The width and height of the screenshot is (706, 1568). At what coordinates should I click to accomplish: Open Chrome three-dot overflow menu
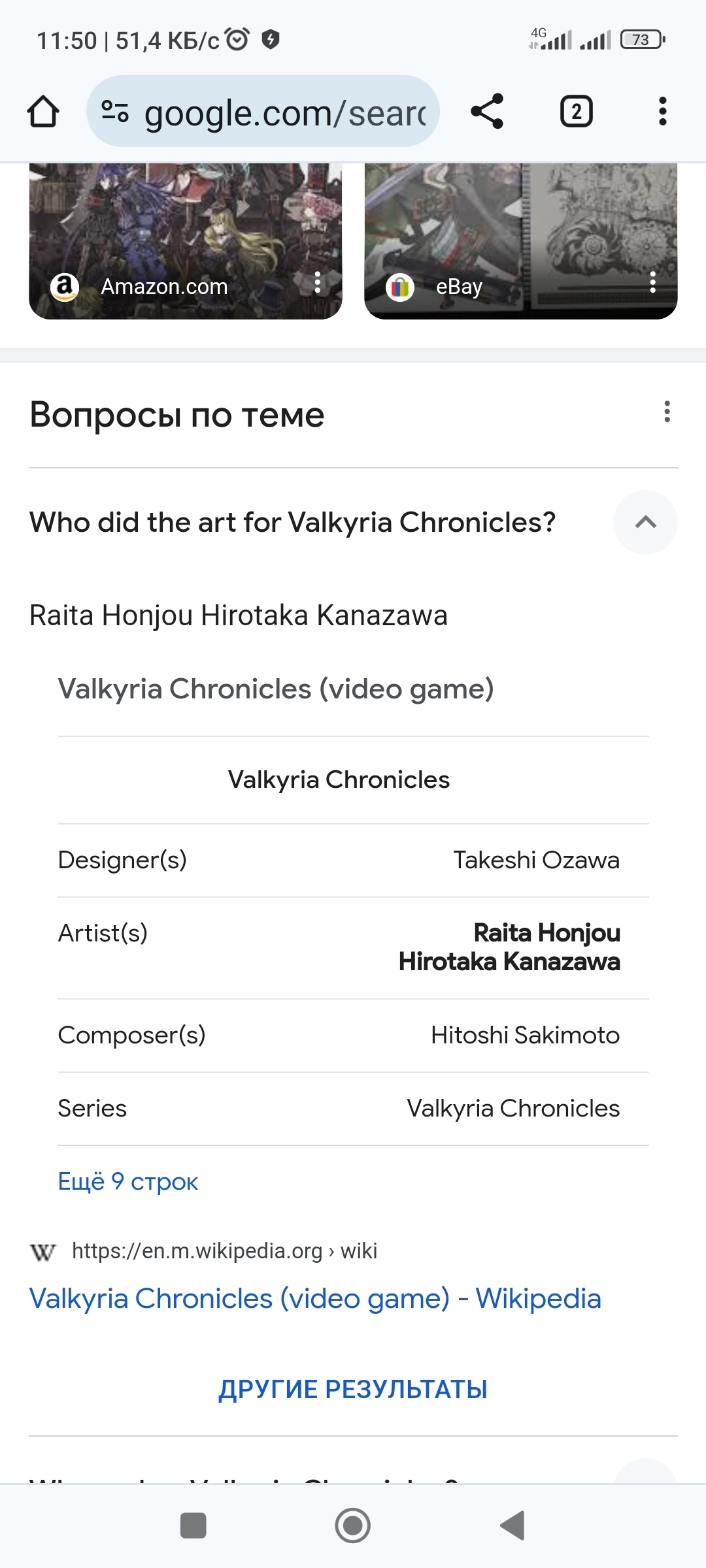(662, 112)
